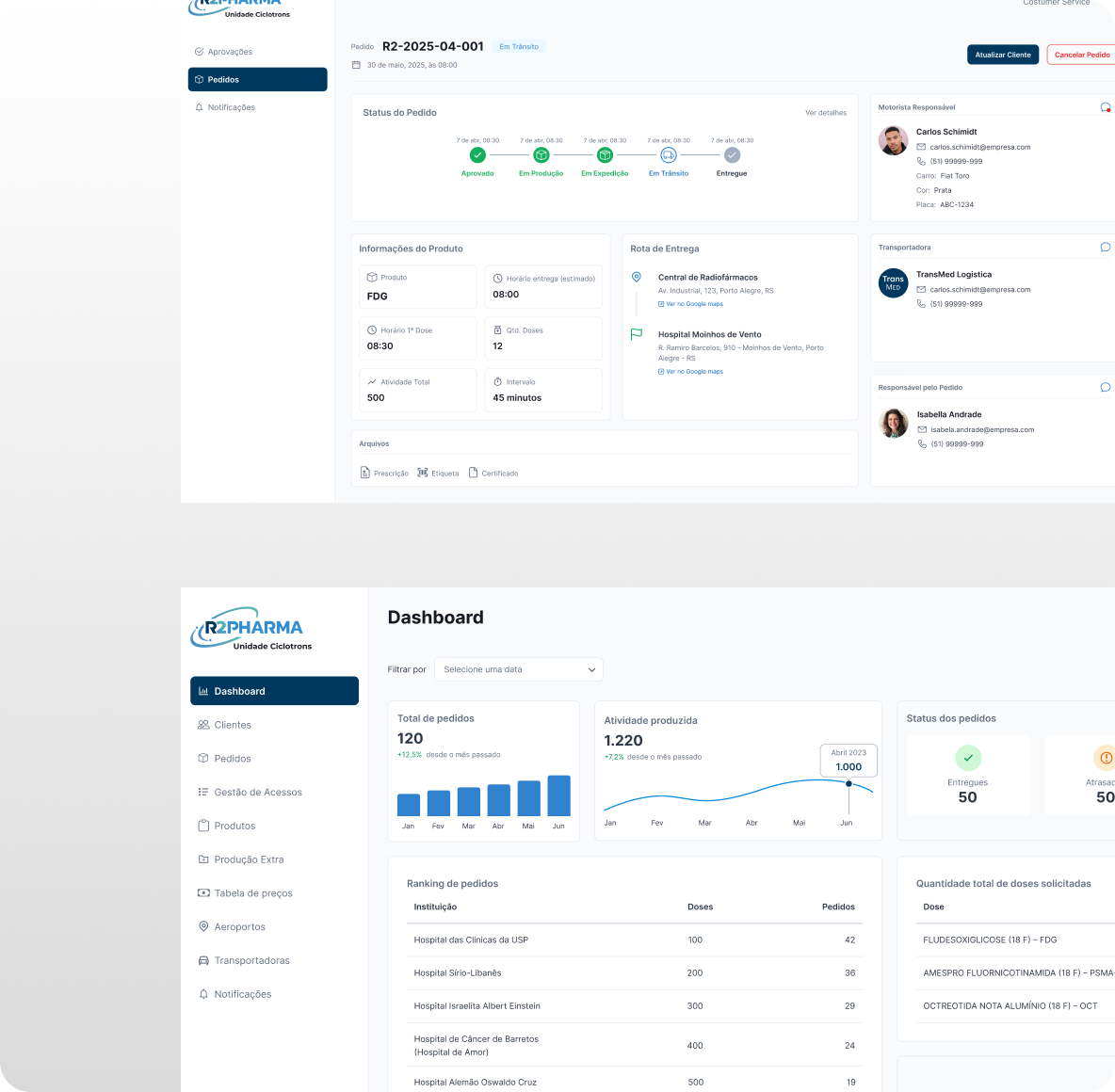Open Google maps link for Hospital Moinhos
The image size is (1115, 1092).
[690, 372]
